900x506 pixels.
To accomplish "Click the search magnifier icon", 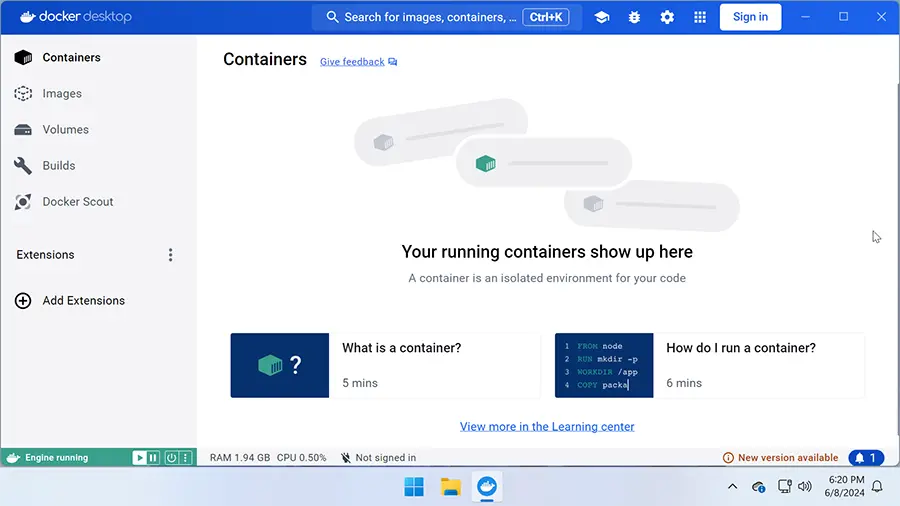I will [x=332, y=17].
